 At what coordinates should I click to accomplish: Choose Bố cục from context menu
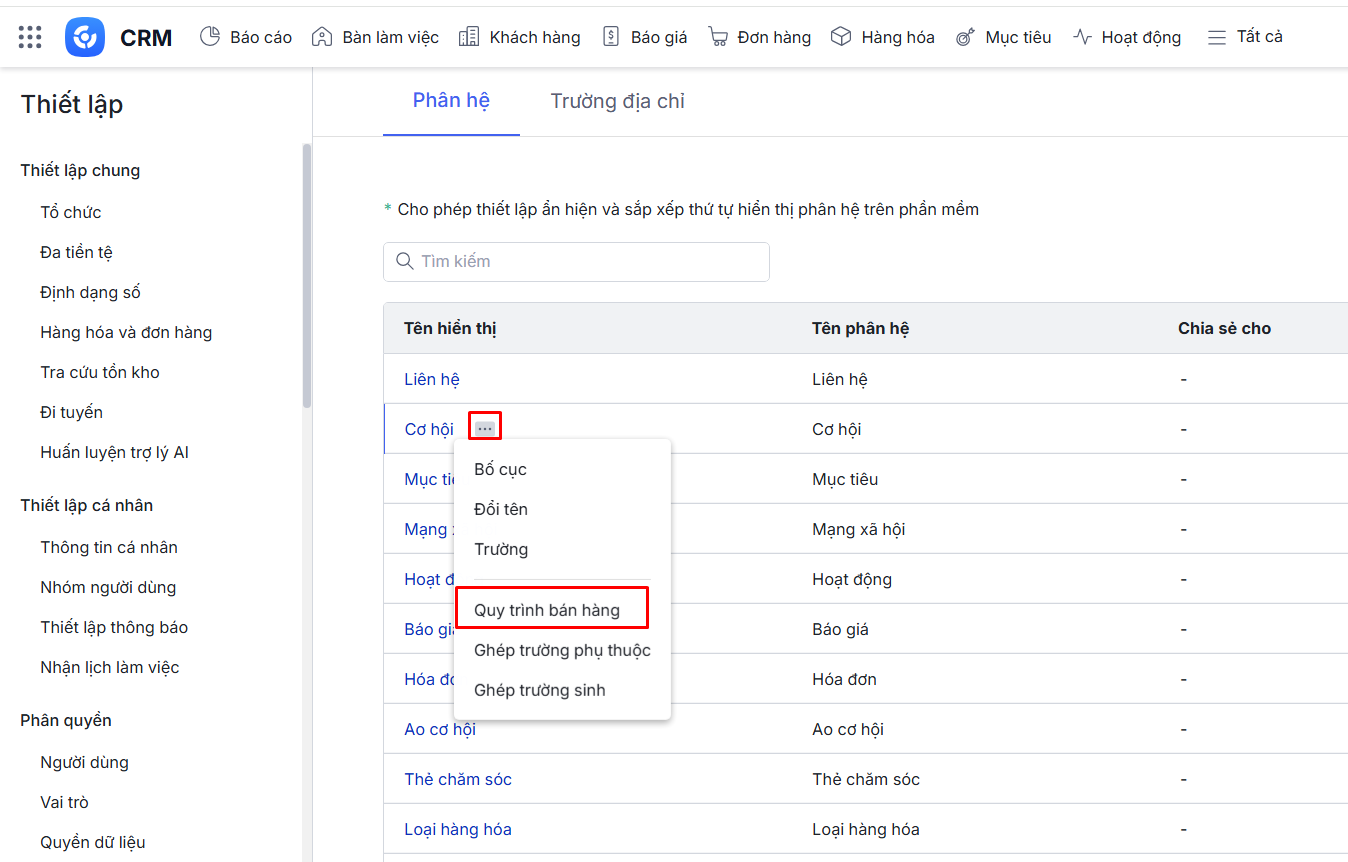pos(500,469)
